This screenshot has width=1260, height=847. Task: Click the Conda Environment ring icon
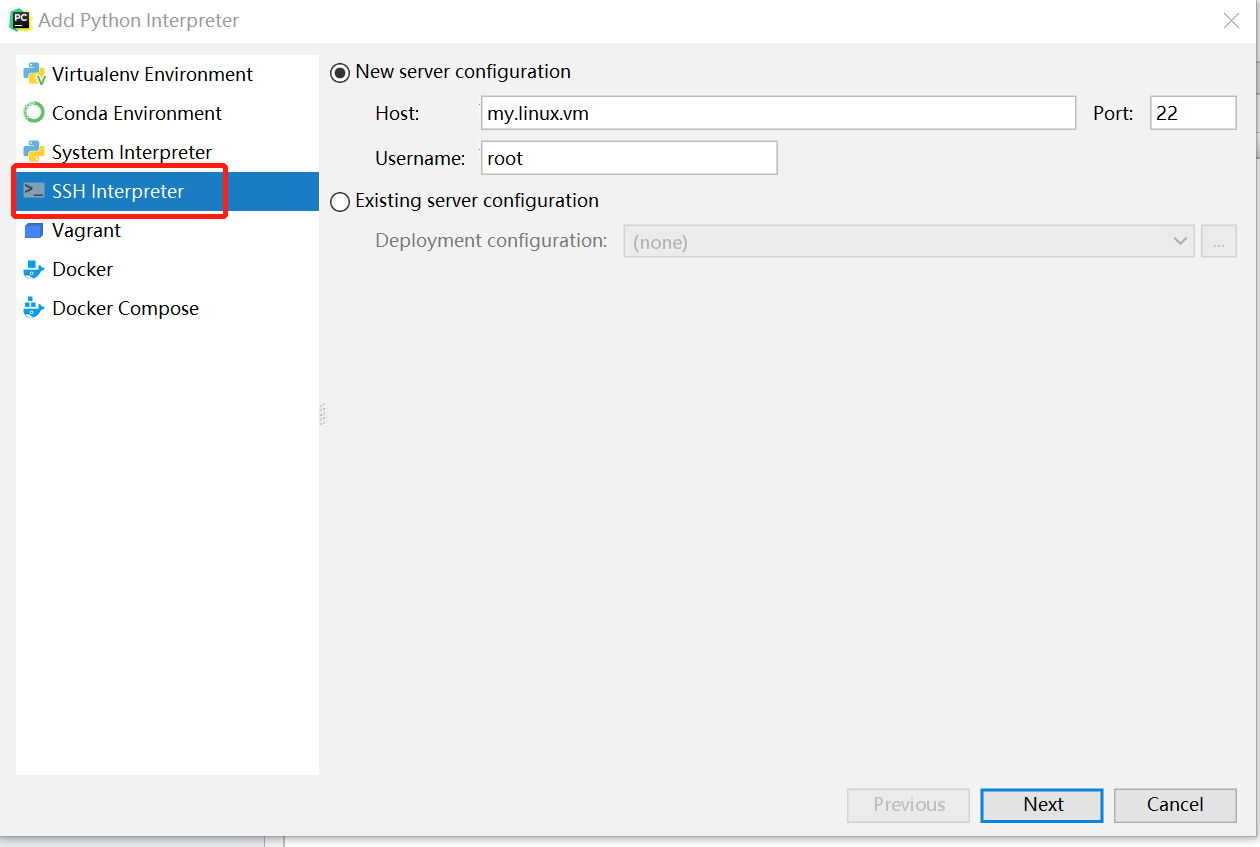point(34,113)
